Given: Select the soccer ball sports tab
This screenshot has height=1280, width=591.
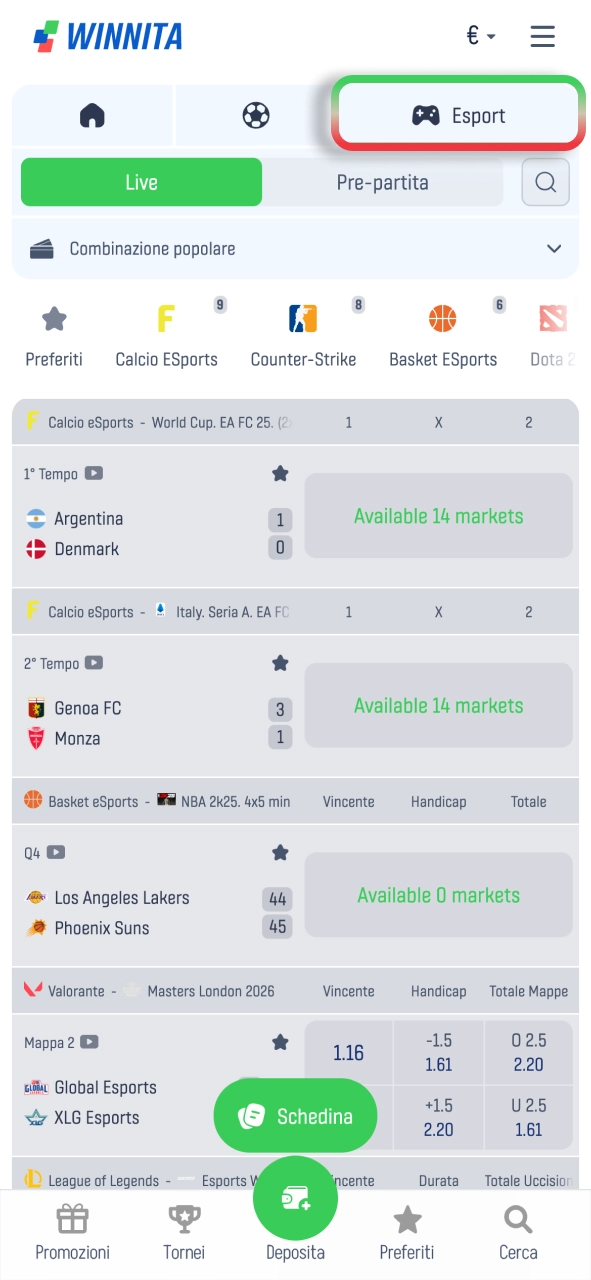Looking at the screenshot, I should coord(256,115).
